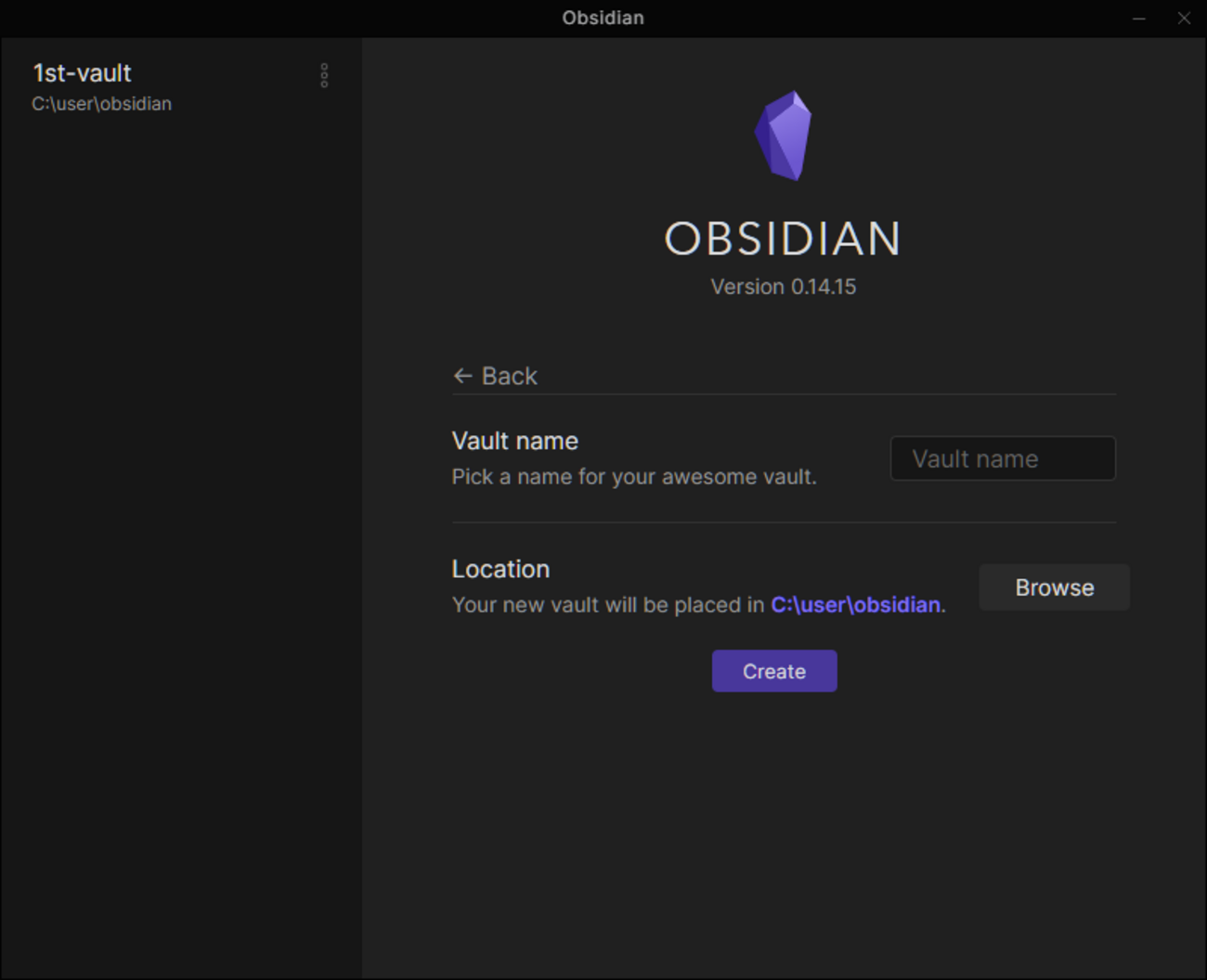
Task: Click the Location section heading
Action: 500,568
